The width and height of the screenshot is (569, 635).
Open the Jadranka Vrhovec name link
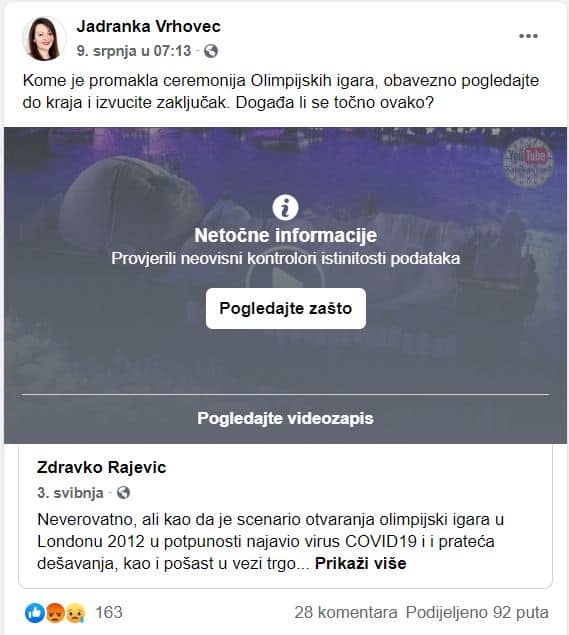coord(149,26)
